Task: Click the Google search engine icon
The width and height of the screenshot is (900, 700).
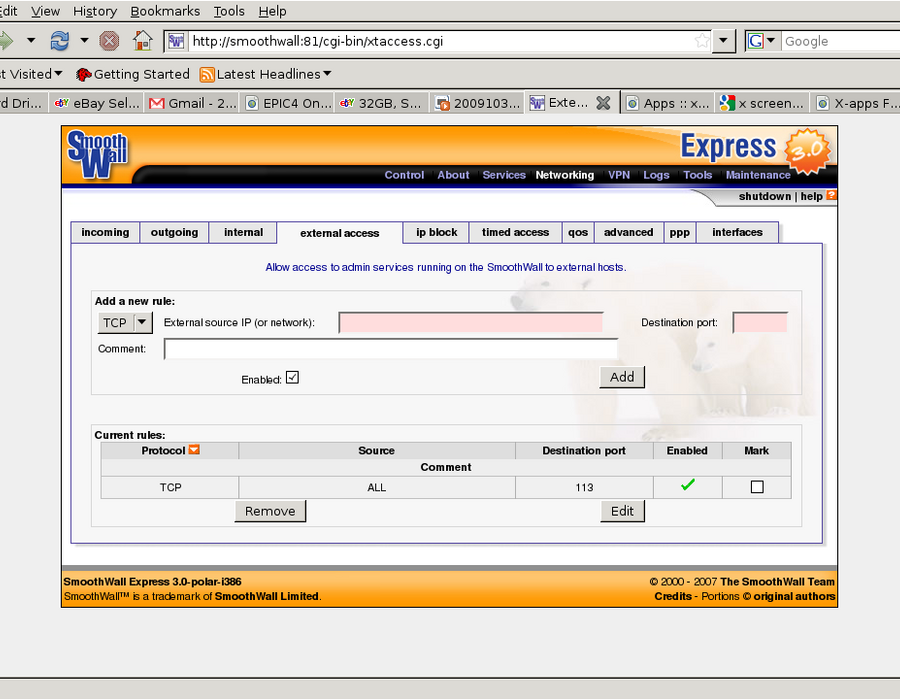Action: coord(756,41)
